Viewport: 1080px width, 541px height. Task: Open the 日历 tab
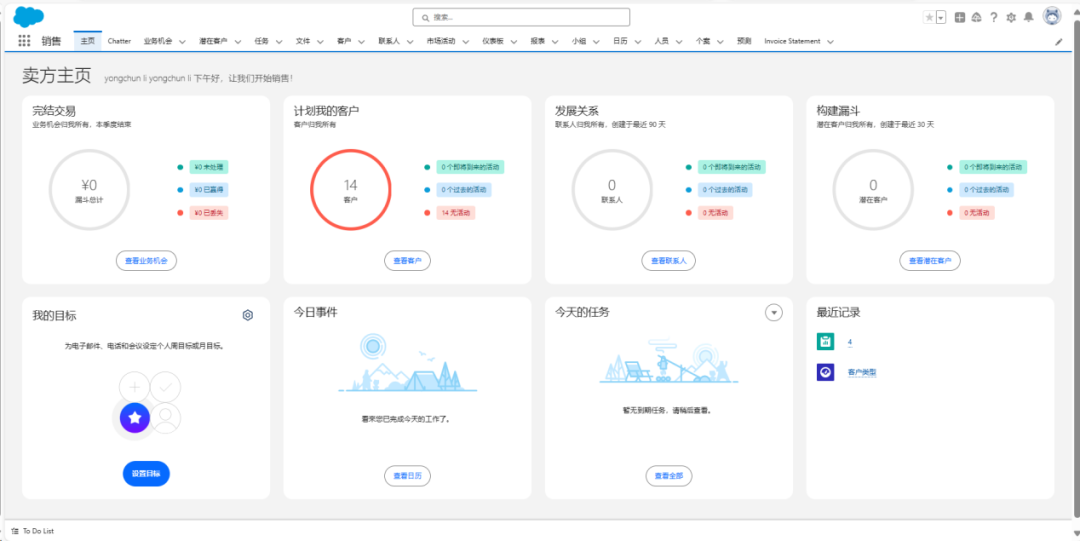(620, 41)
